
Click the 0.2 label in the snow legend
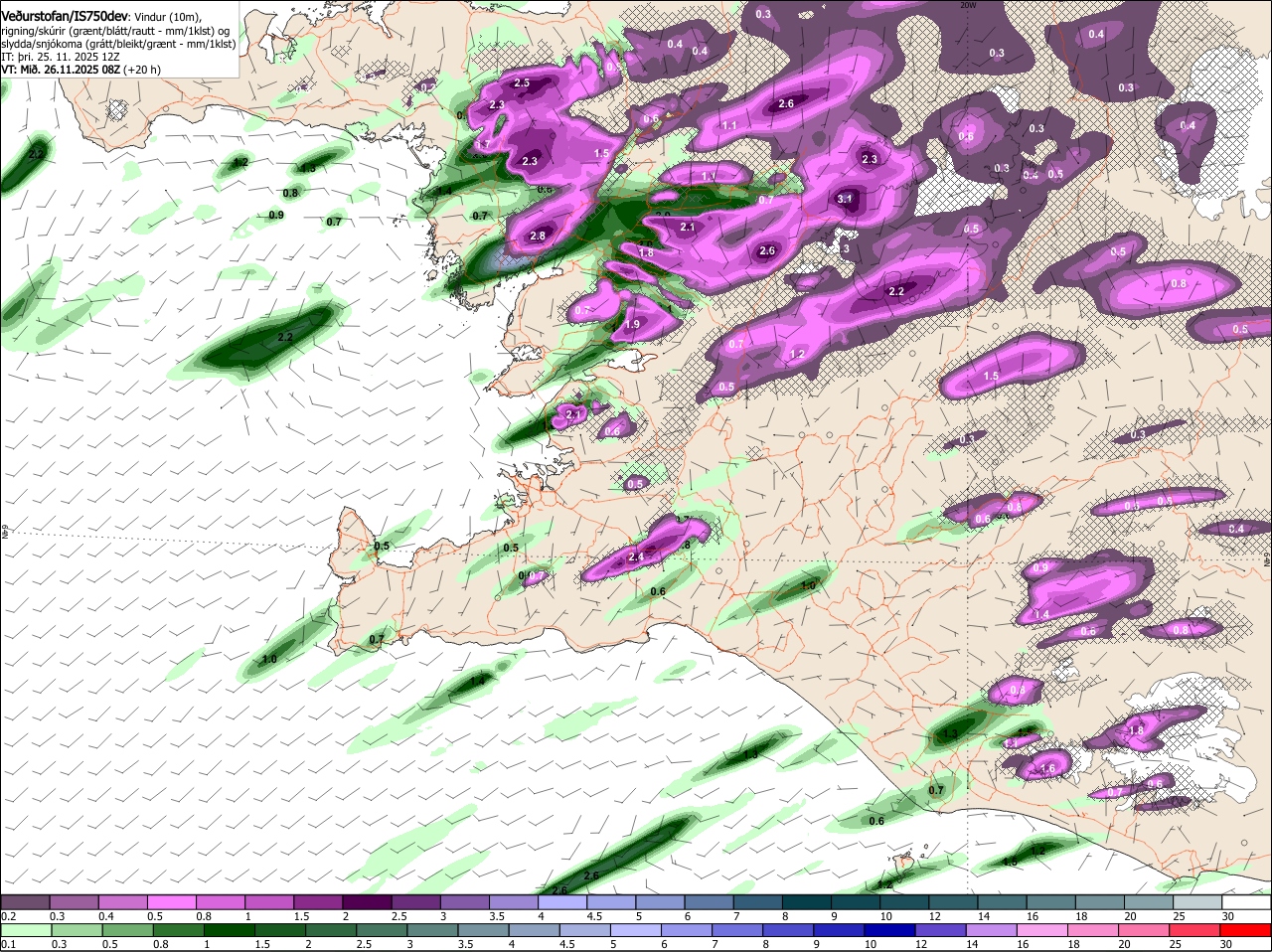(8, 915)
